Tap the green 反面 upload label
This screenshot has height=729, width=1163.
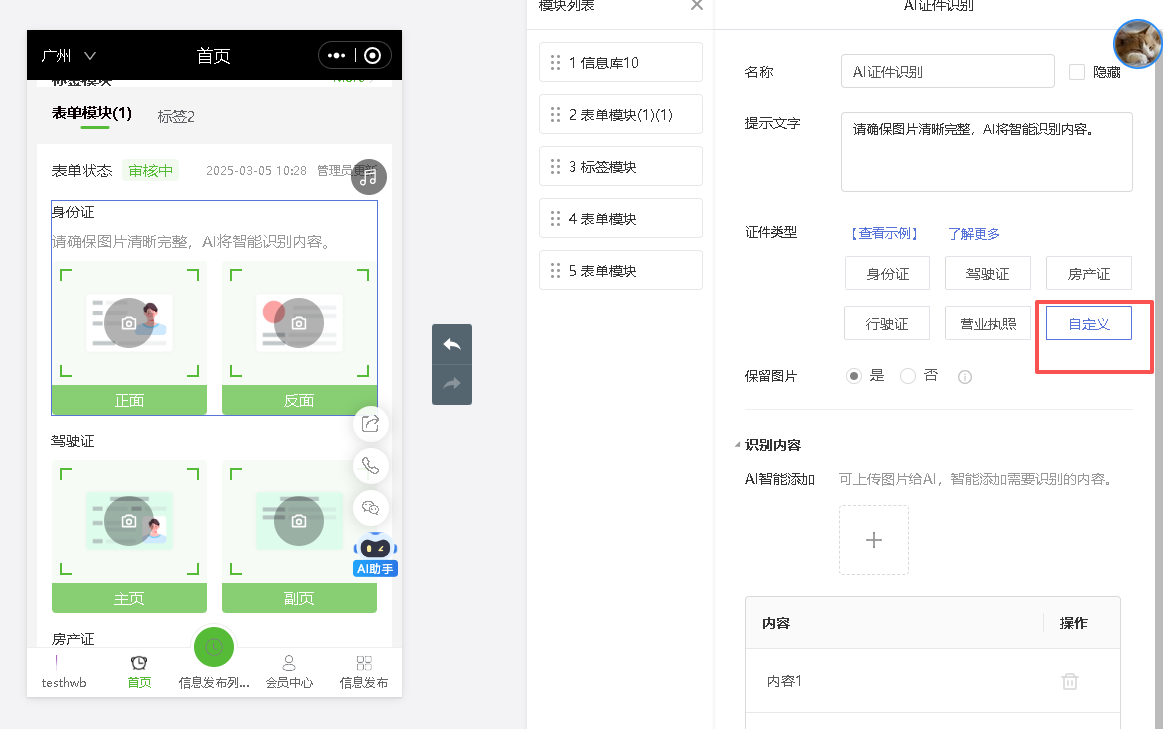click(x=299, y=400)
